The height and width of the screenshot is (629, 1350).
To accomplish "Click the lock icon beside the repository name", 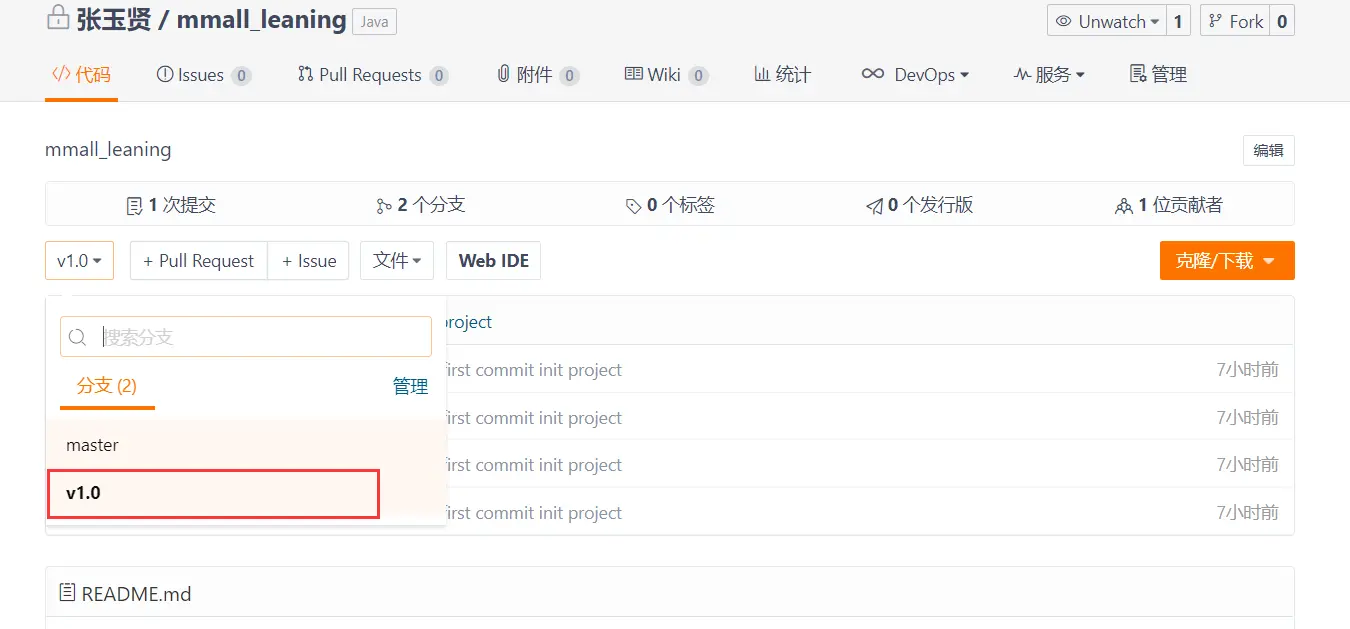I will pyautogui.click(x=58, y=17).
